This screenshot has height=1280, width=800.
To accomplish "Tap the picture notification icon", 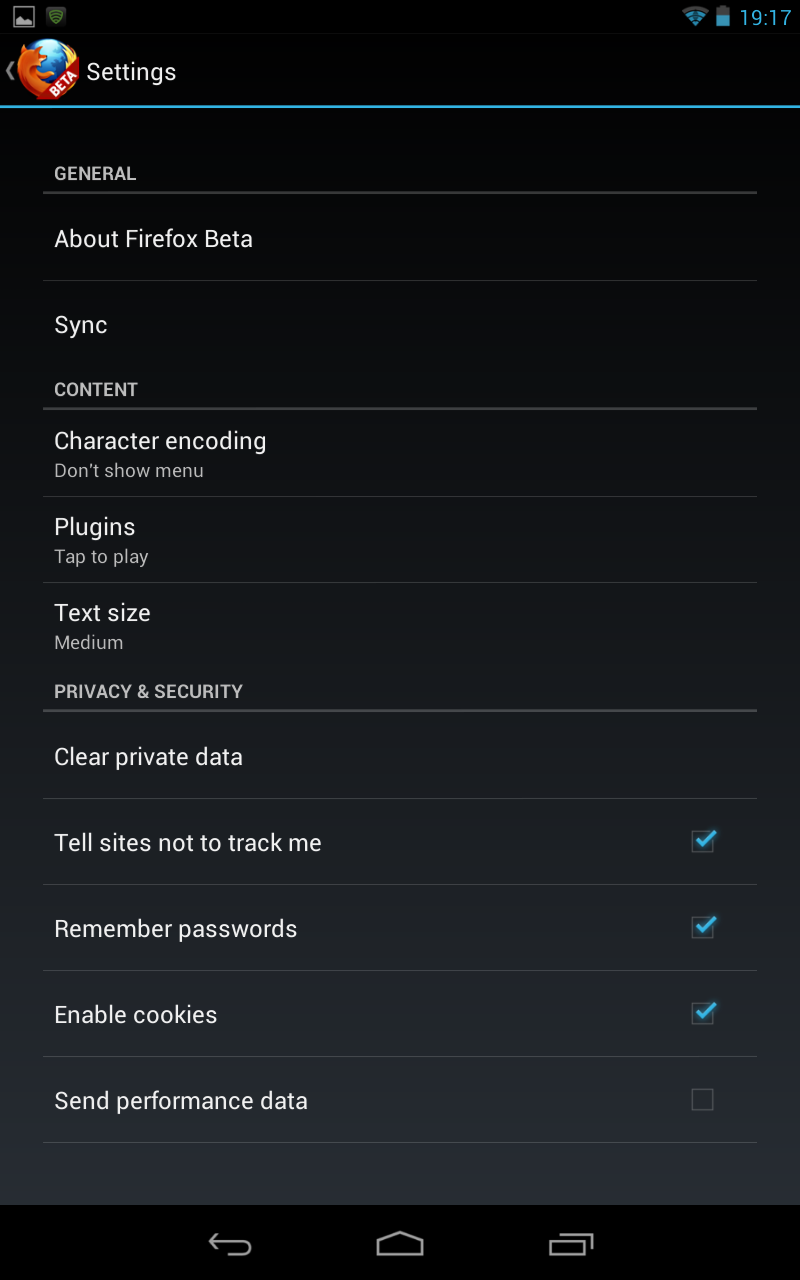I will click(x=24, y=17).
